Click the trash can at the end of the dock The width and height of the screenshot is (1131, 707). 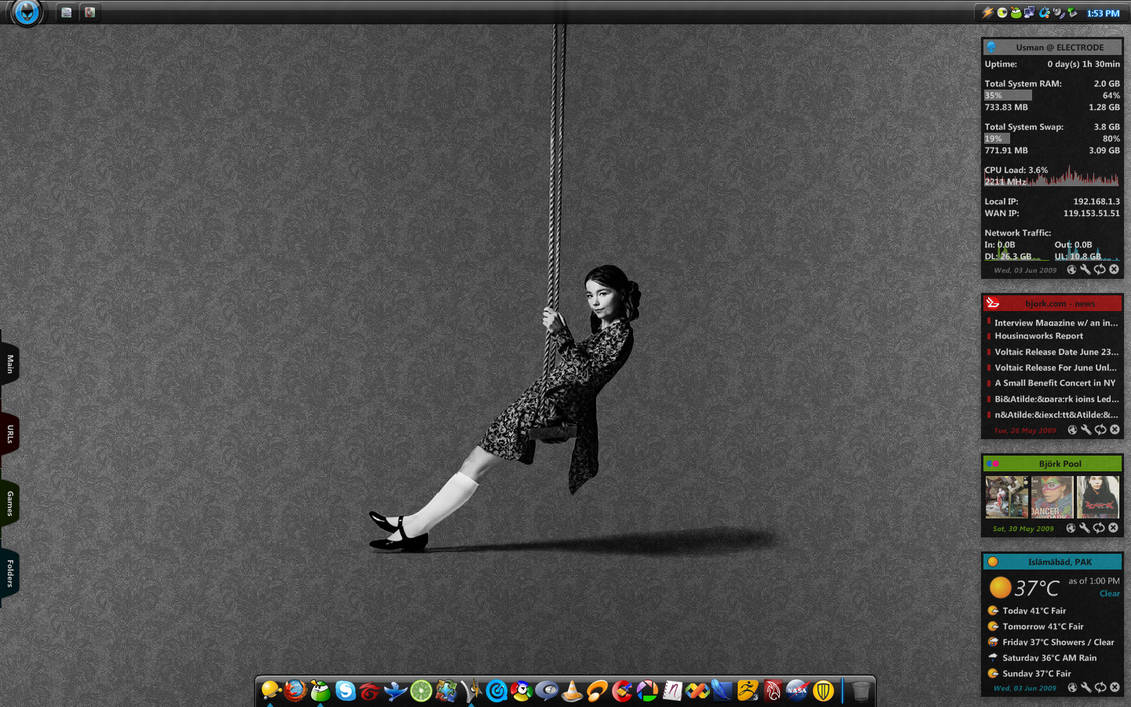click(862, 690)
